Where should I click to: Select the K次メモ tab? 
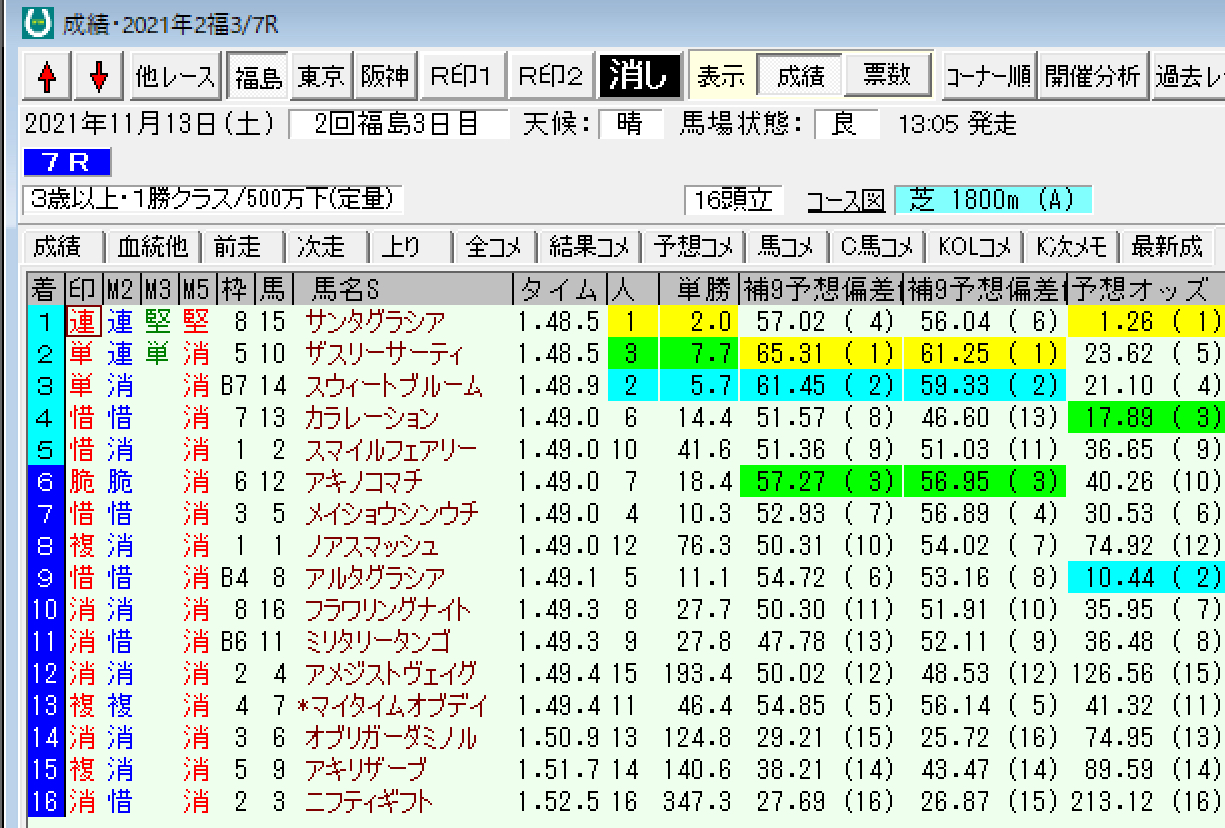(x=1071, y=245)
